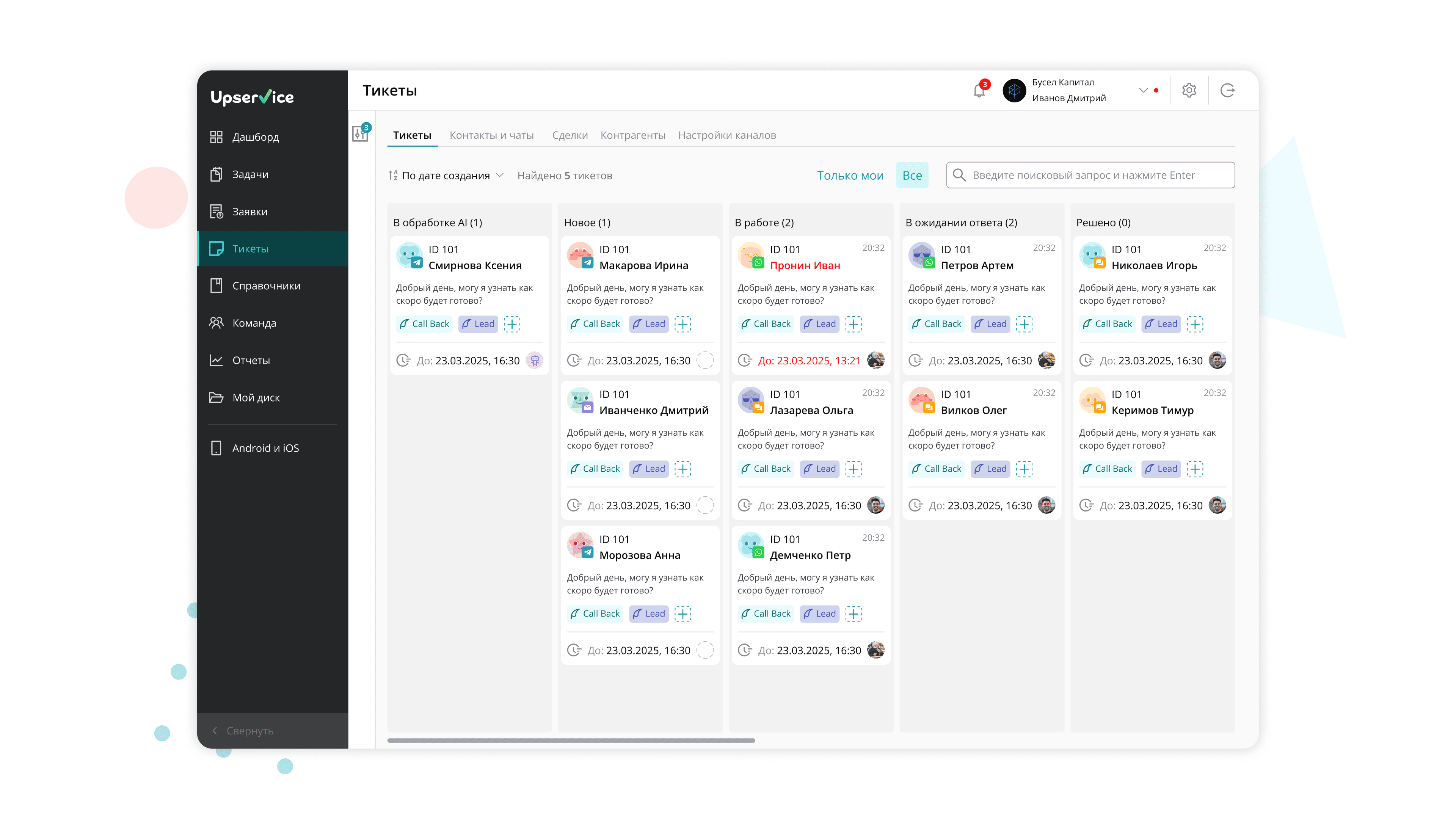Open Android и iOS in the sidebar
1456x819 pixels.
coord(273,448)
